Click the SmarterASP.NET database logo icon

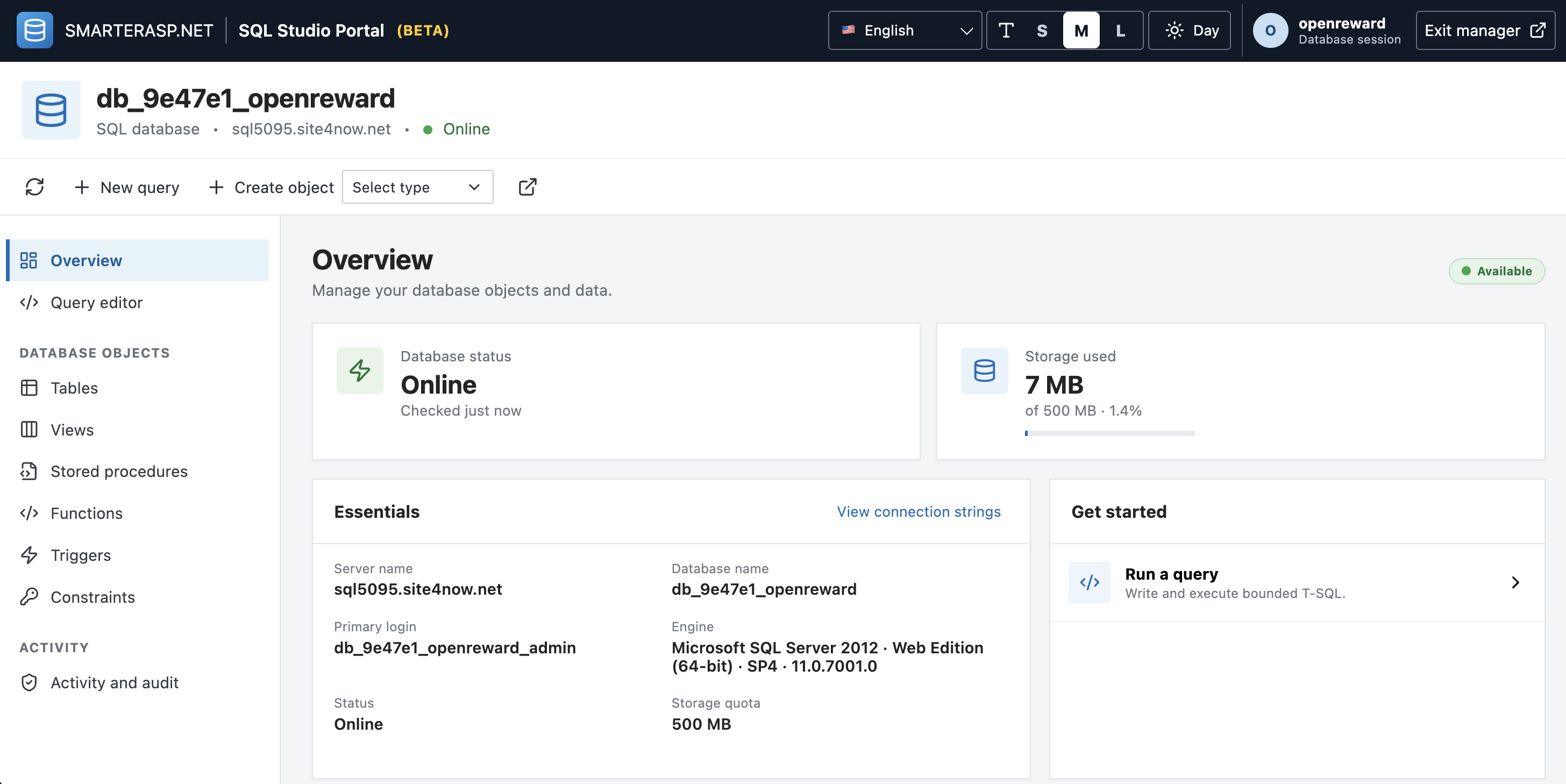[x=34, y=31]
